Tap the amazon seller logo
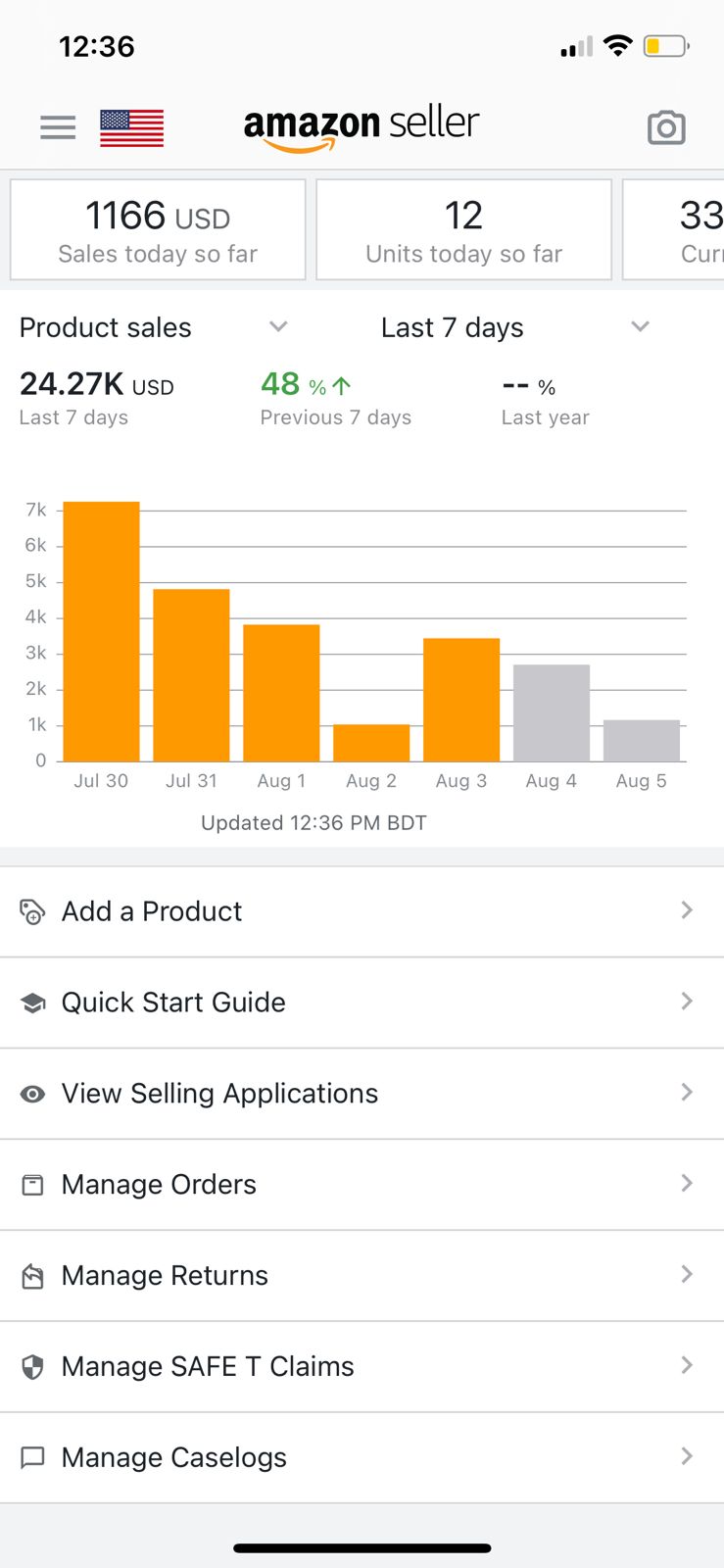Viewport: 724px width, 1568px height. [x=362, y=127]
